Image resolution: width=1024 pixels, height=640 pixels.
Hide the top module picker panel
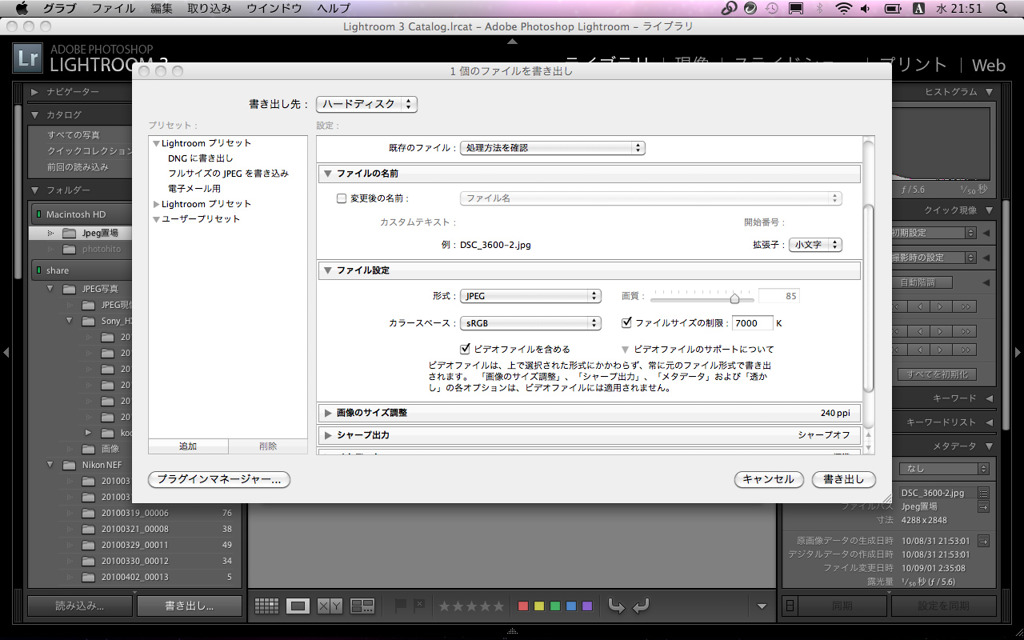pyautogui.click(x=513, y=41)
